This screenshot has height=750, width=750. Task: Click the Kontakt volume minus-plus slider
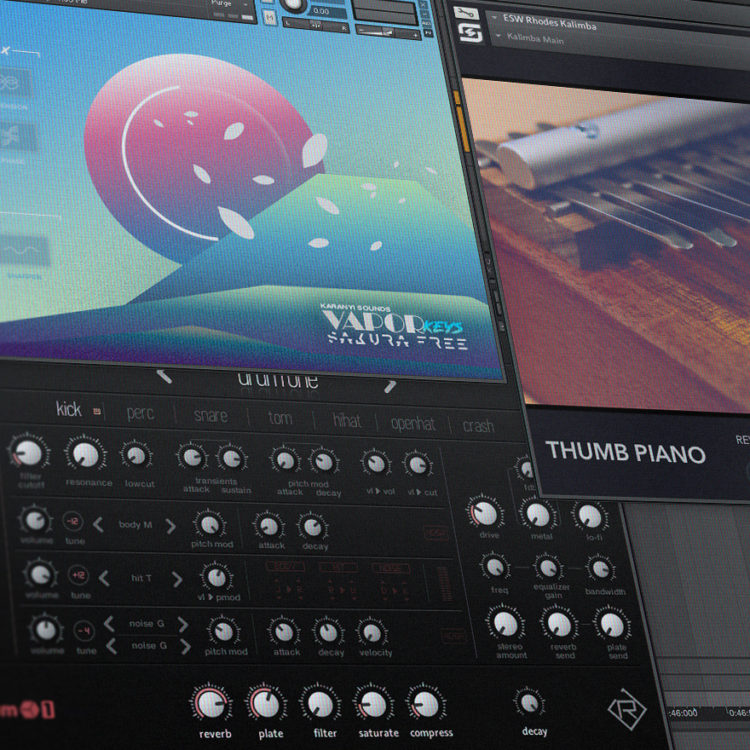[387, 33]
